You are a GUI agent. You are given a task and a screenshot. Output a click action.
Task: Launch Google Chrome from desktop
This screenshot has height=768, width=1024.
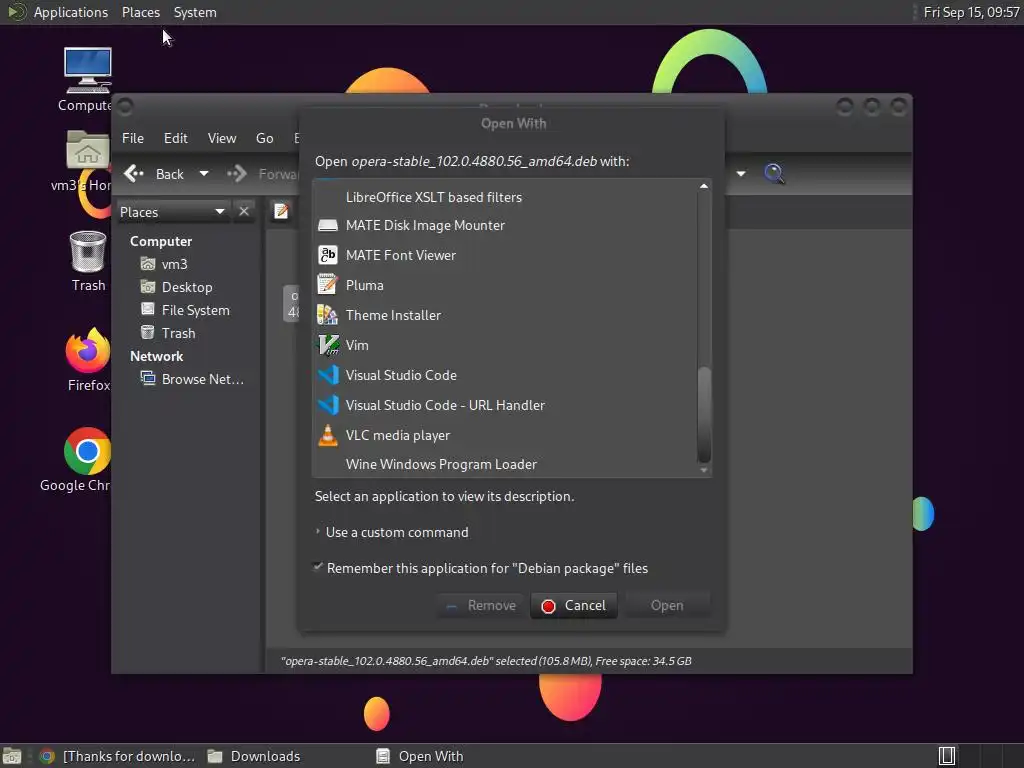pos(88,451)
